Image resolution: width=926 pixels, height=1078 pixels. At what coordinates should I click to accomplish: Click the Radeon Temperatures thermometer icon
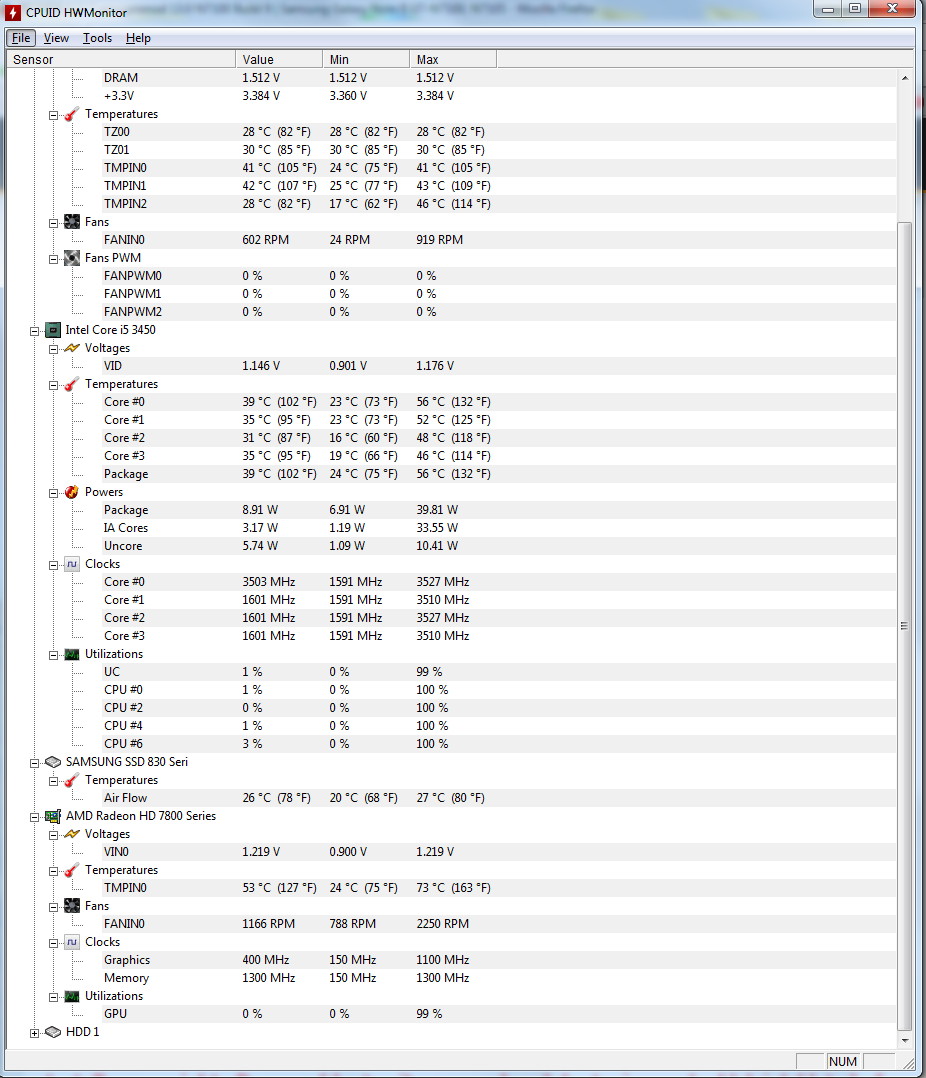71,870
